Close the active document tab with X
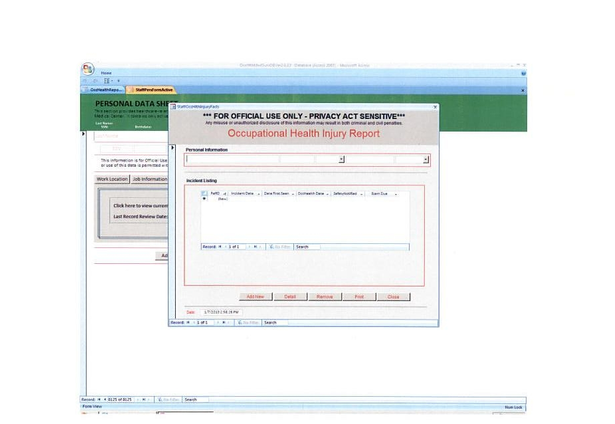615x424 pixels. 522,90
